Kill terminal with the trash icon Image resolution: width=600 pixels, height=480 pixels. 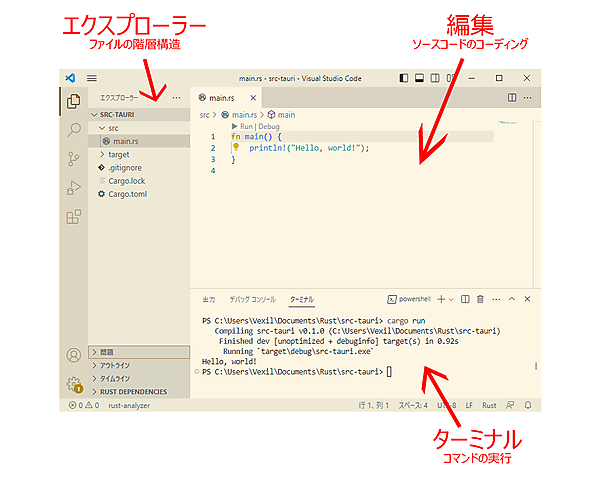coord(480,299)
